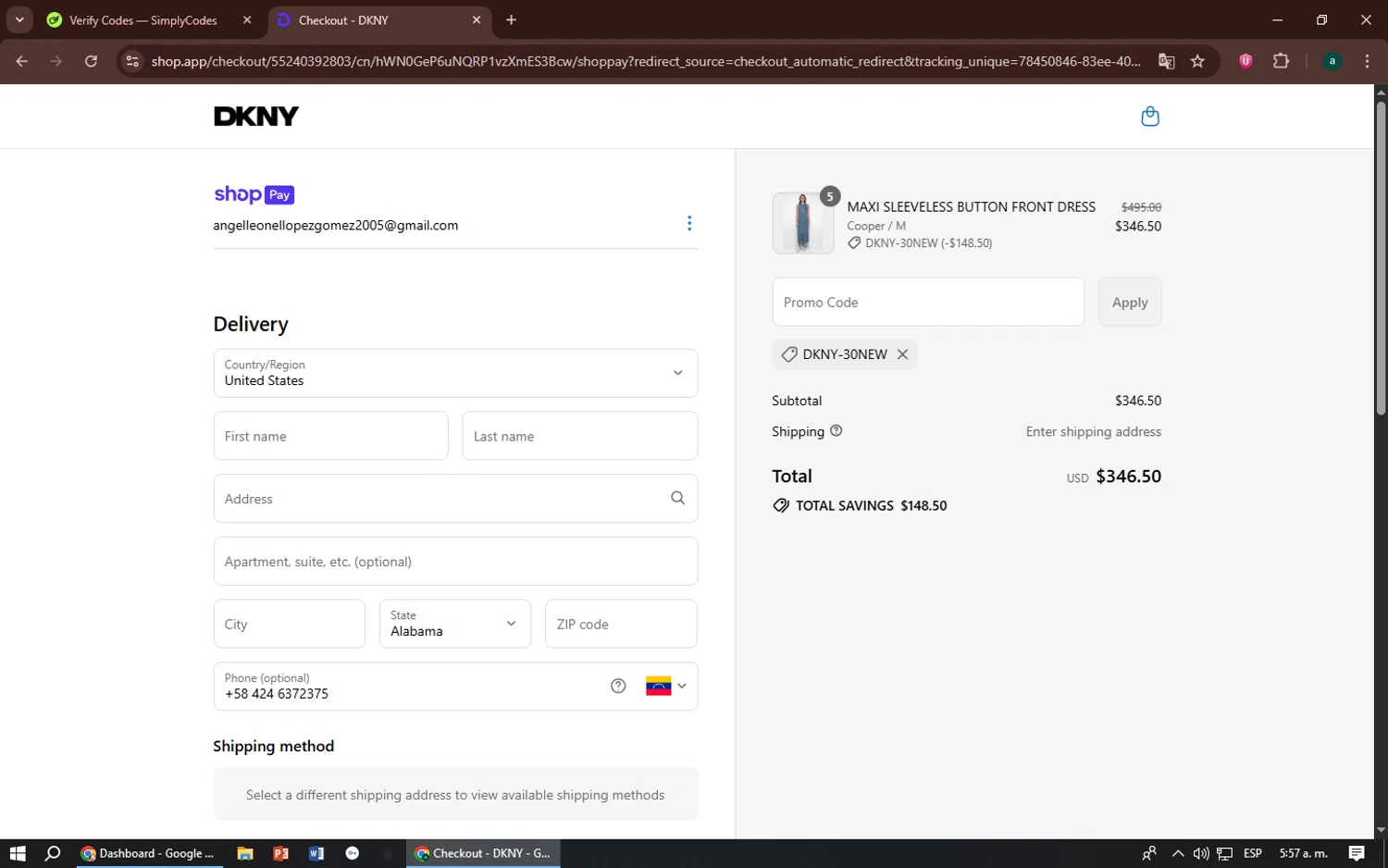Screen dimensions: 1388x868
Task: Click the DKNY logo
Action: (x=256, y=117)
